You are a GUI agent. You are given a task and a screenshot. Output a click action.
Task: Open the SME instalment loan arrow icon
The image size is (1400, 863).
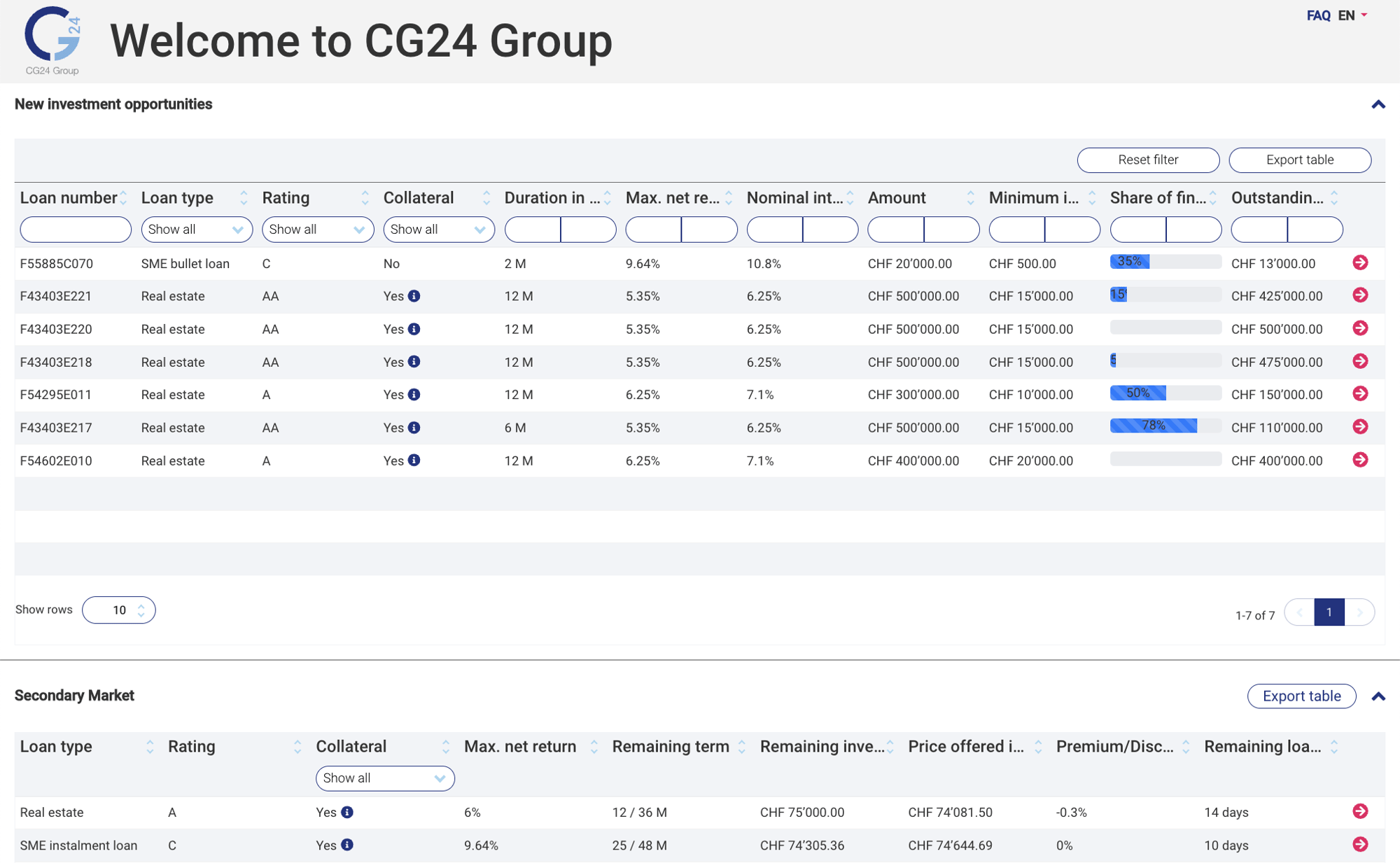coord(1360,844)
